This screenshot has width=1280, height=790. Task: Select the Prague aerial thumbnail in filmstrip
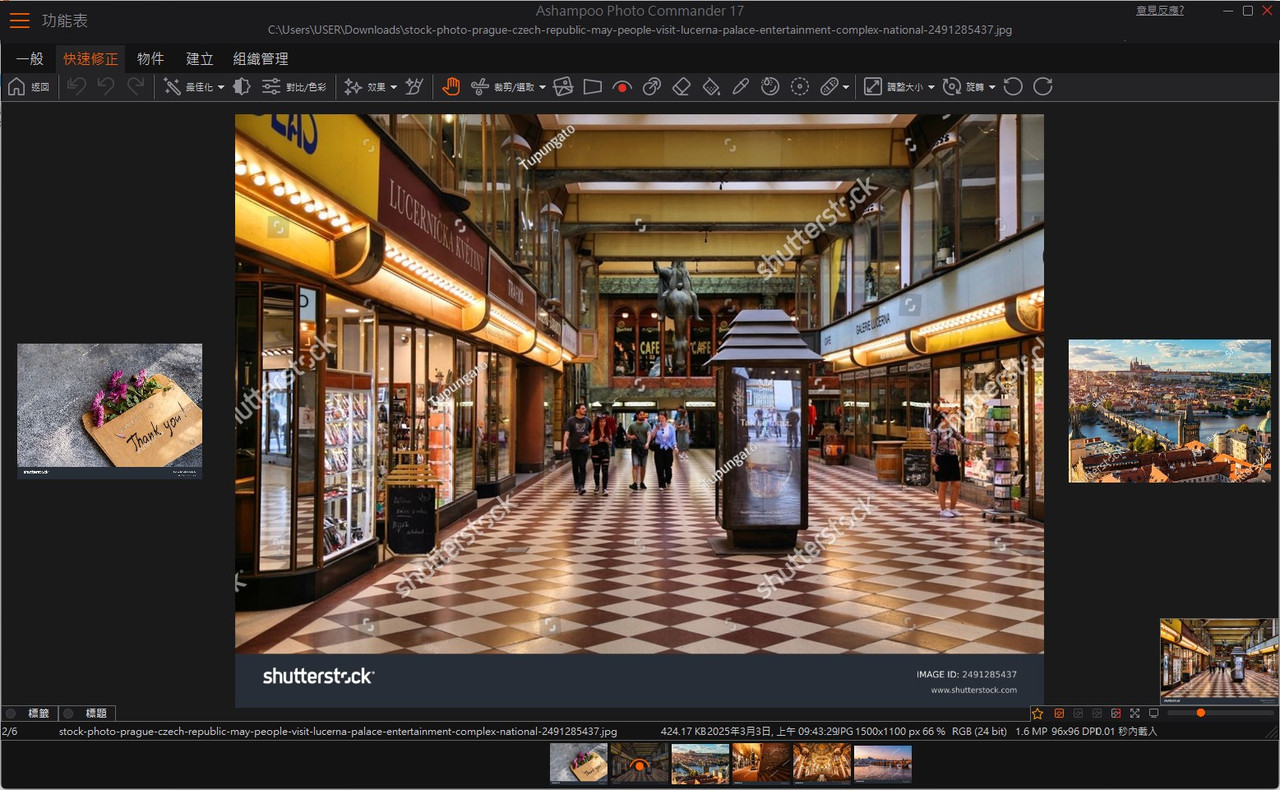click(700, 763)
